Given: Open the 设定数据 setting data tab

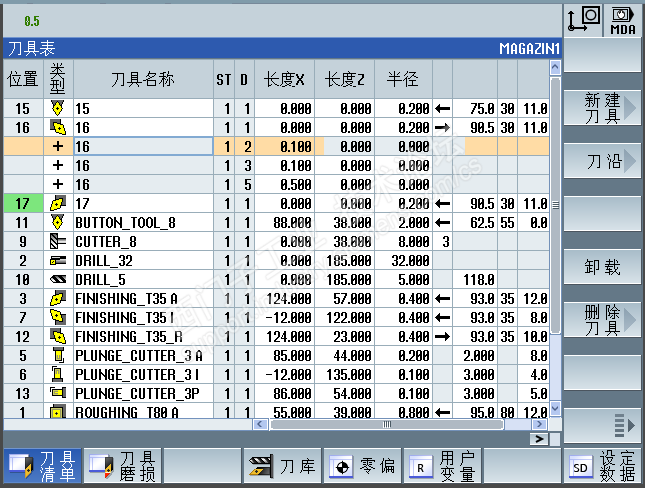Looking at the screenshot, I should coord(602,466).
